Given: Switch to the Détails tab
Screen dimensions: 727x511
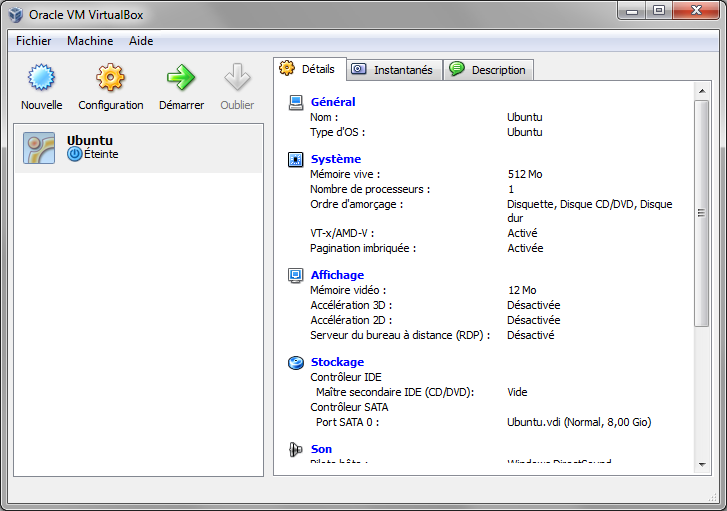Looking at the screenshot, I should click(x=309, y=69).
